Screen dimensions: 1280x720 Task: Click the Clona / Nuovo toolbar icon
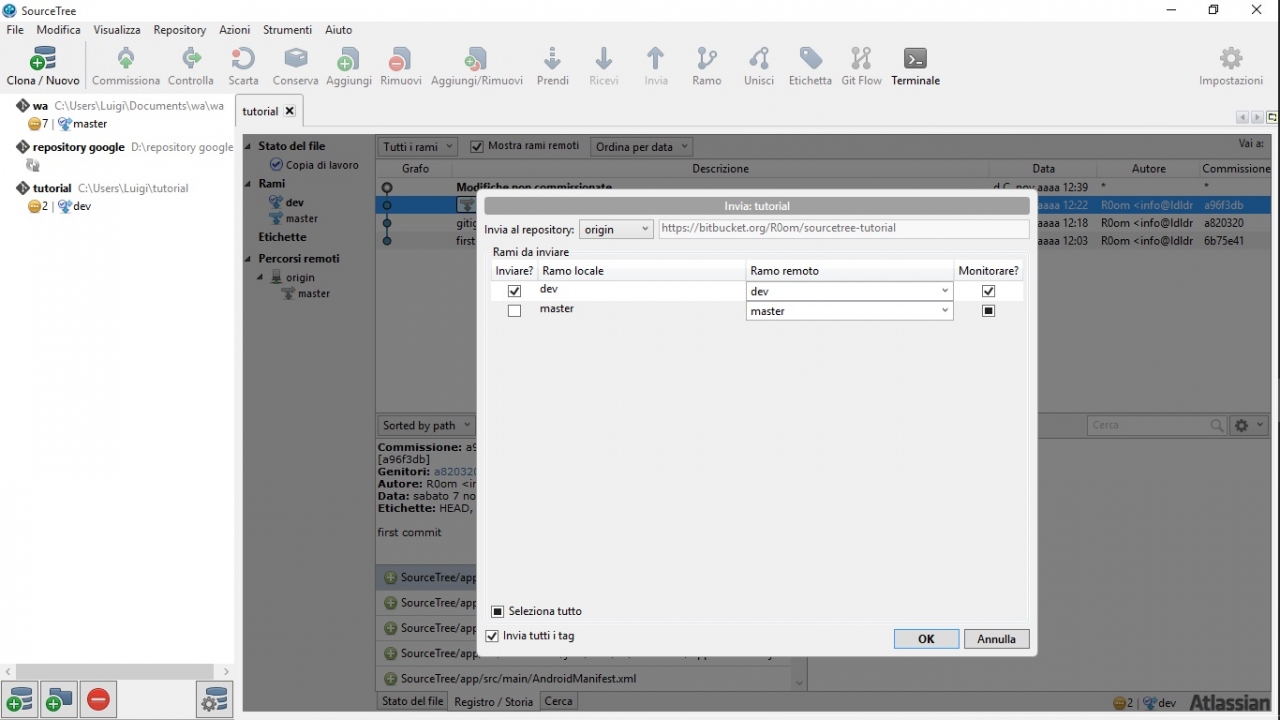pyautogui.click(x=43, y=66)
